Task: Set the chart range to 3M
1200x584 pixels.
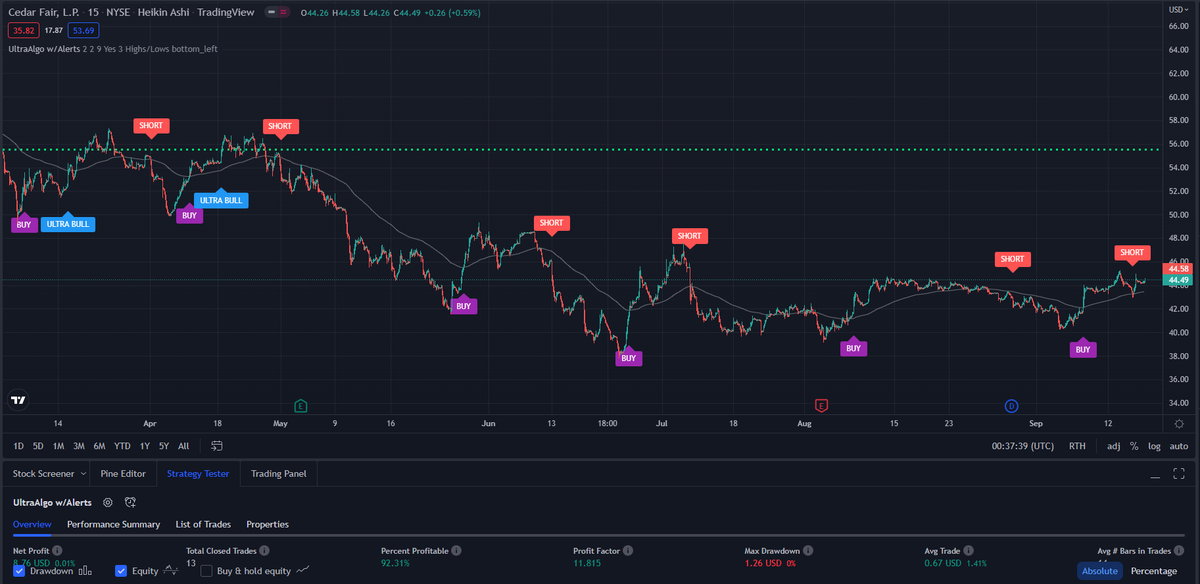Action: 79,446
